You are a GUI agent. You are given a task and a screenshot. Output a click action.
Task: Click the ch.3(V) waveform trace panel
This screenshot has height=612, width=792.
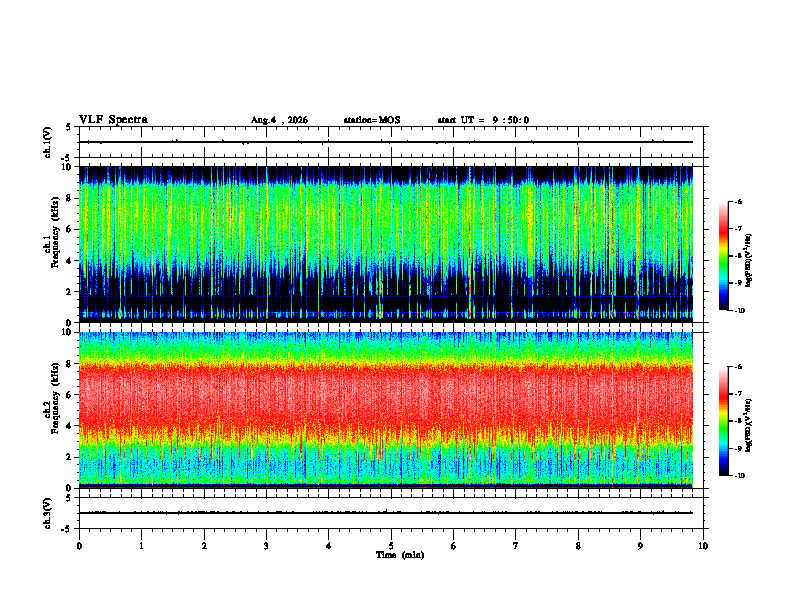(391, 513)
